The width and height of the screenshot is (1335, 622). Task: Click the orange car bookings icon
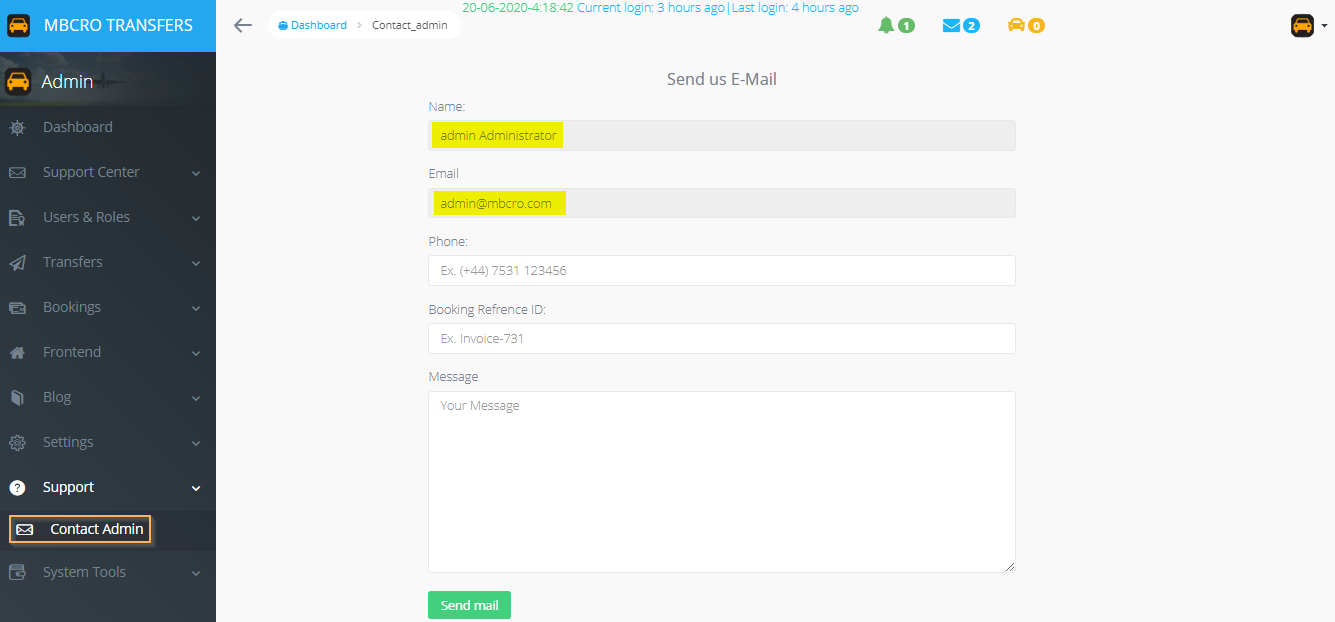click(x=1016, y=25)
